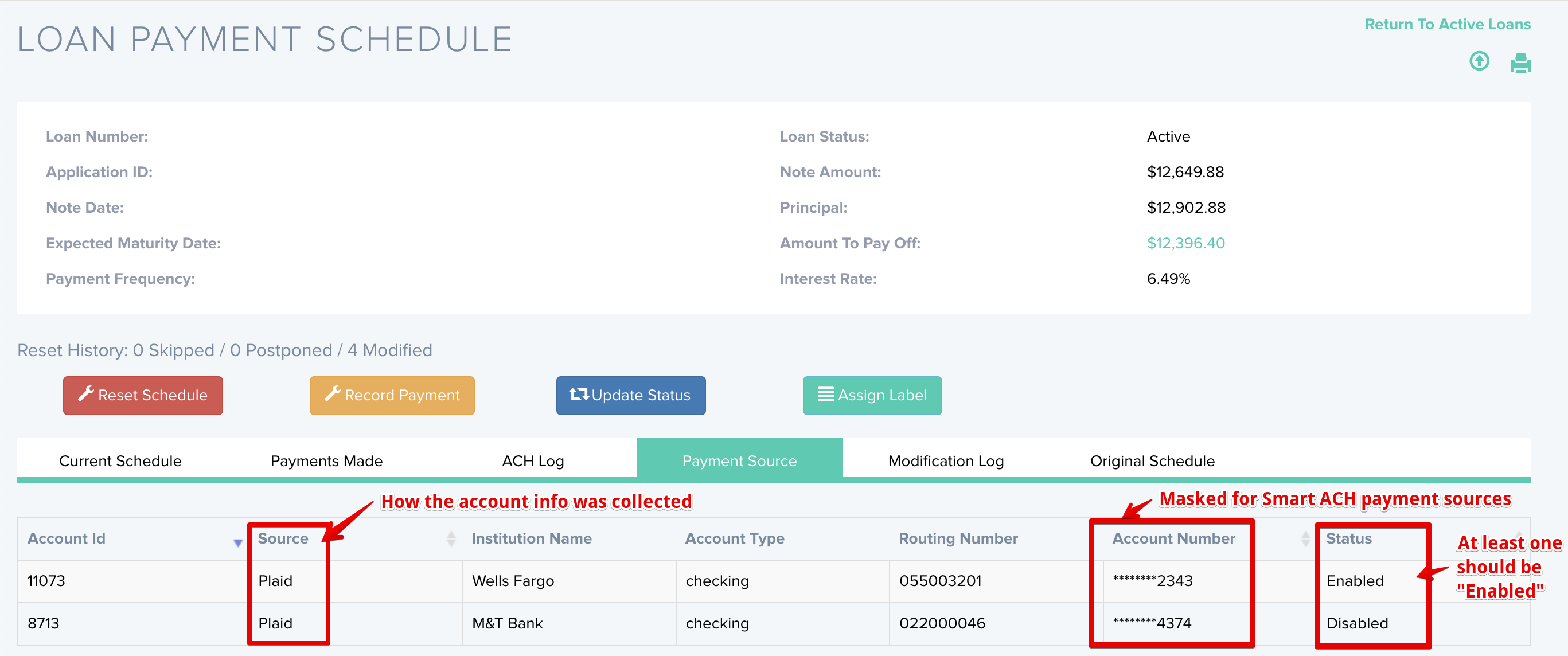Click the Account Id sort arrow
The width and height of the screenshot is (1568, 656).
coord(238,542)
